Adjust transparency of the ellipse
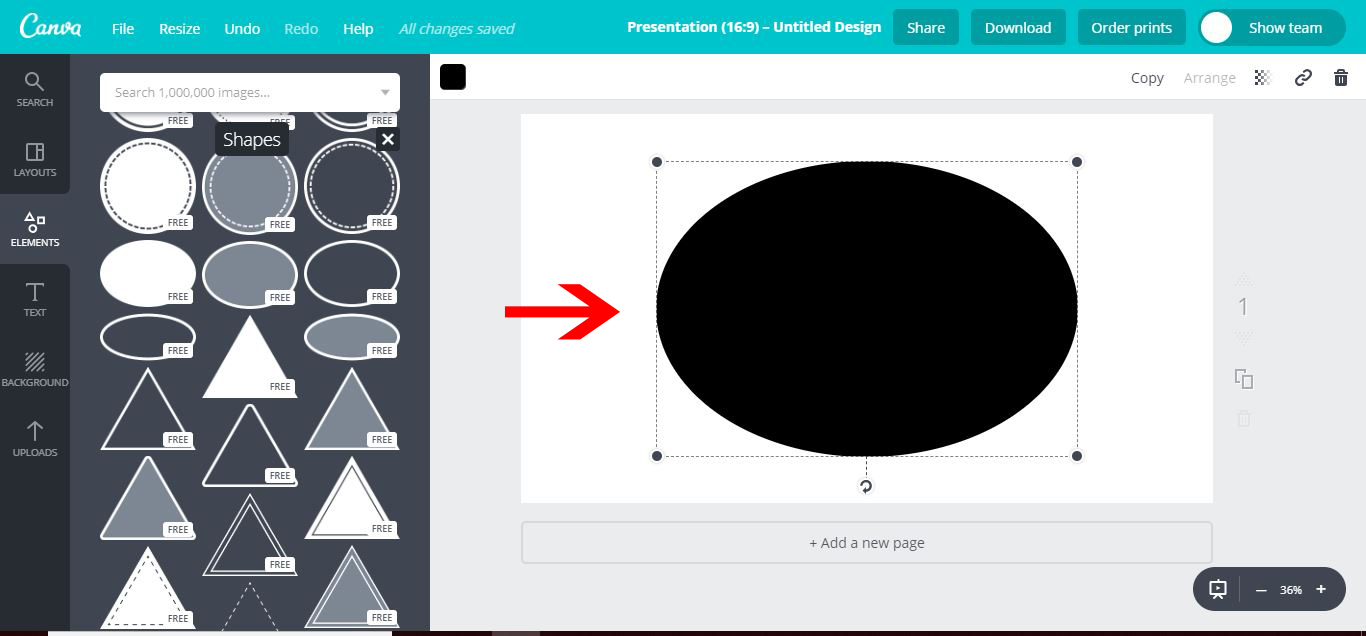 coord(1262,77)
